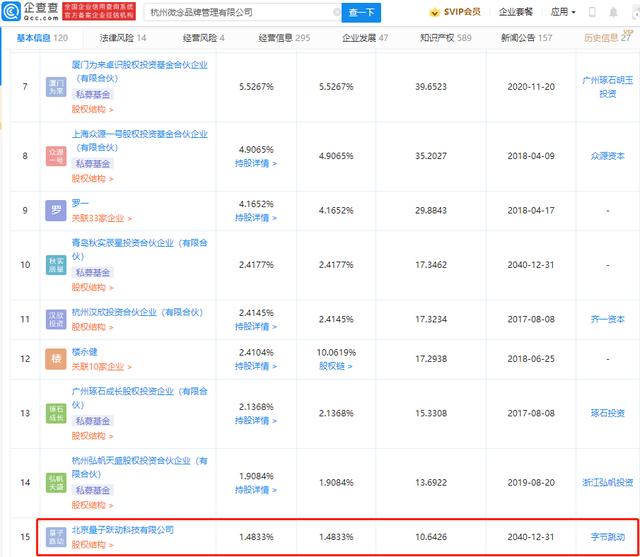Switch to the 历史信息 tab
This screenshot has height=557, width=640.
tap(607, 38)
